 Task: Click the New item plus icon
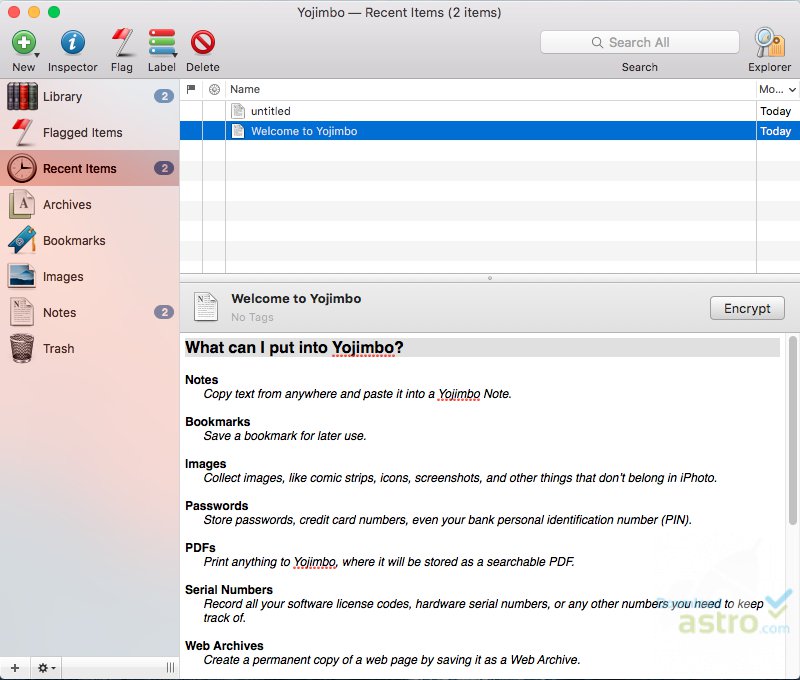pyautogui.click(x=23, y=42)
